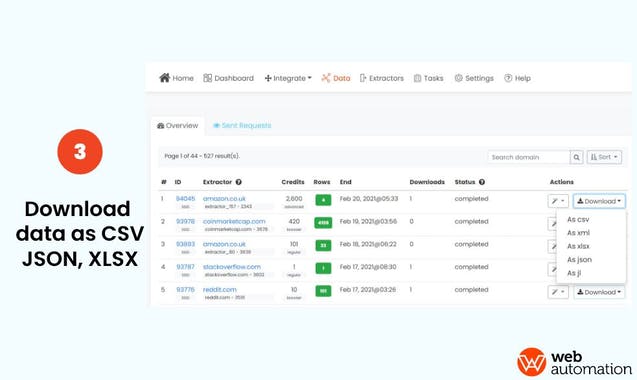
Task: Click the web automation logo
Action: pos(574,362)
